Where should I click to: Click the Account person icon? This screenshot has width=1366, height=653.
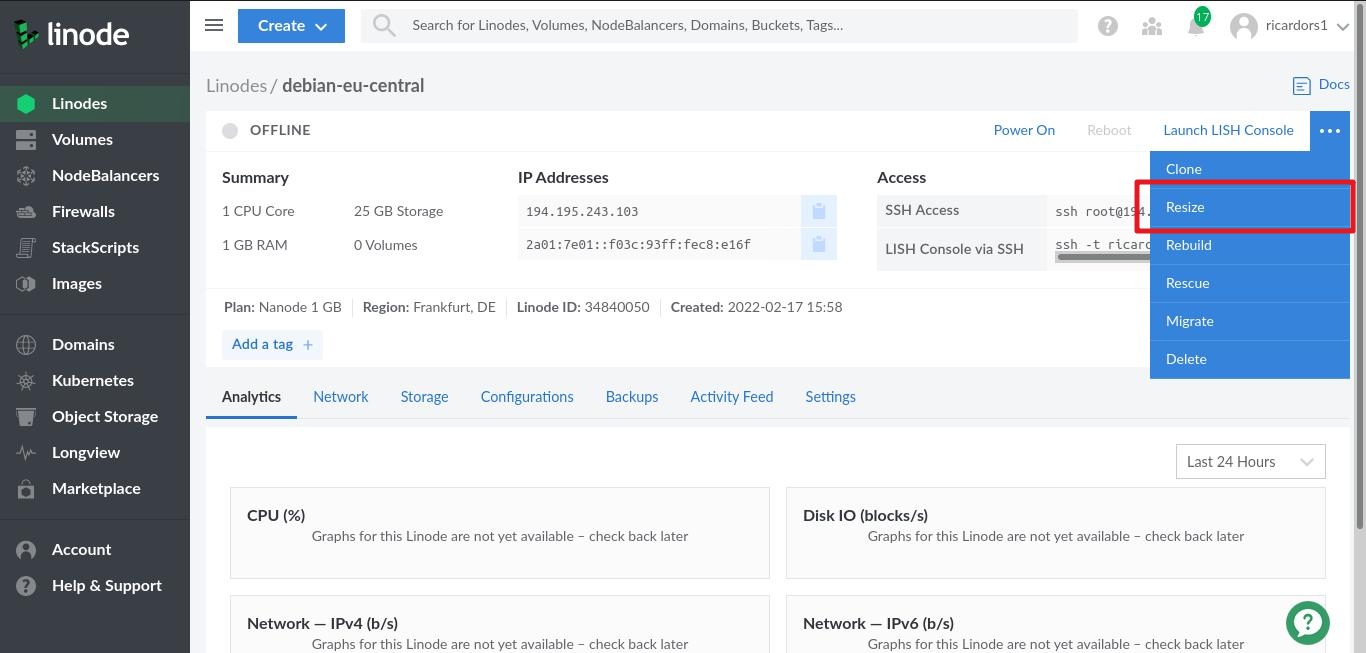26,550
